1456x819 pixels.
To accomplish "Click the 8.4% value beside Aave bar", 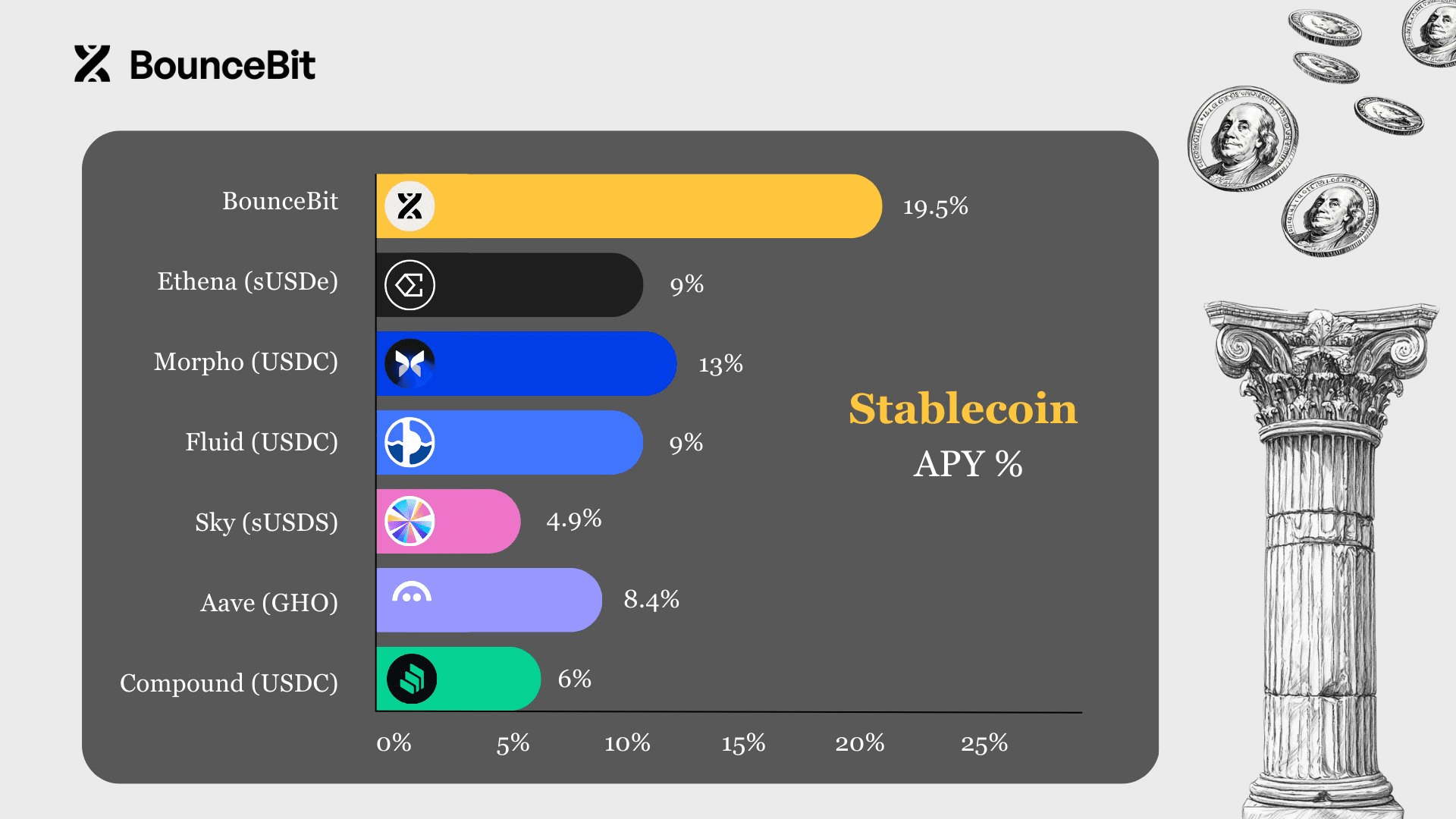I will [x=651, y=600].
